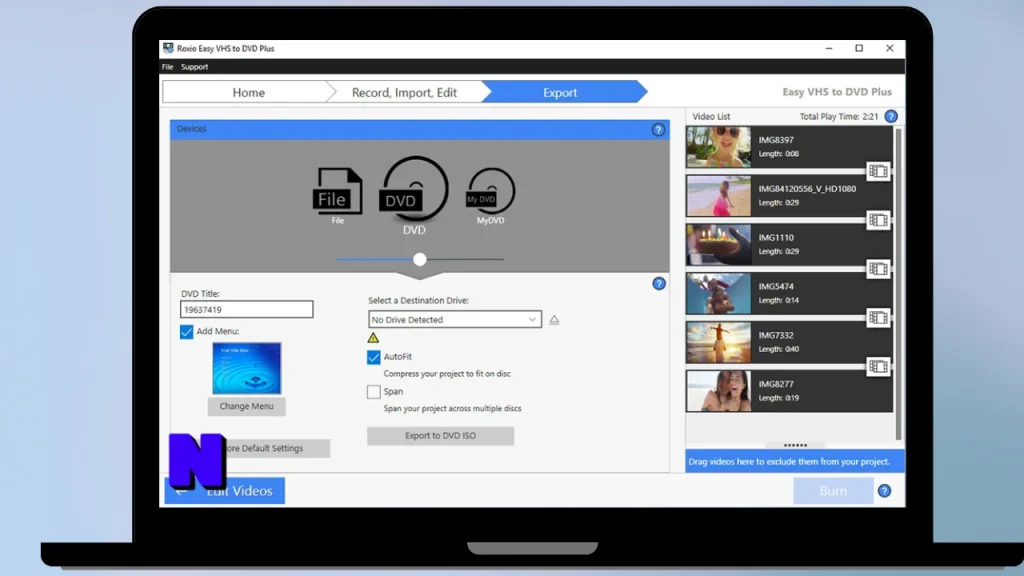
Task: Click Export to DVD ISO button
Action: (x=440, y=436)
